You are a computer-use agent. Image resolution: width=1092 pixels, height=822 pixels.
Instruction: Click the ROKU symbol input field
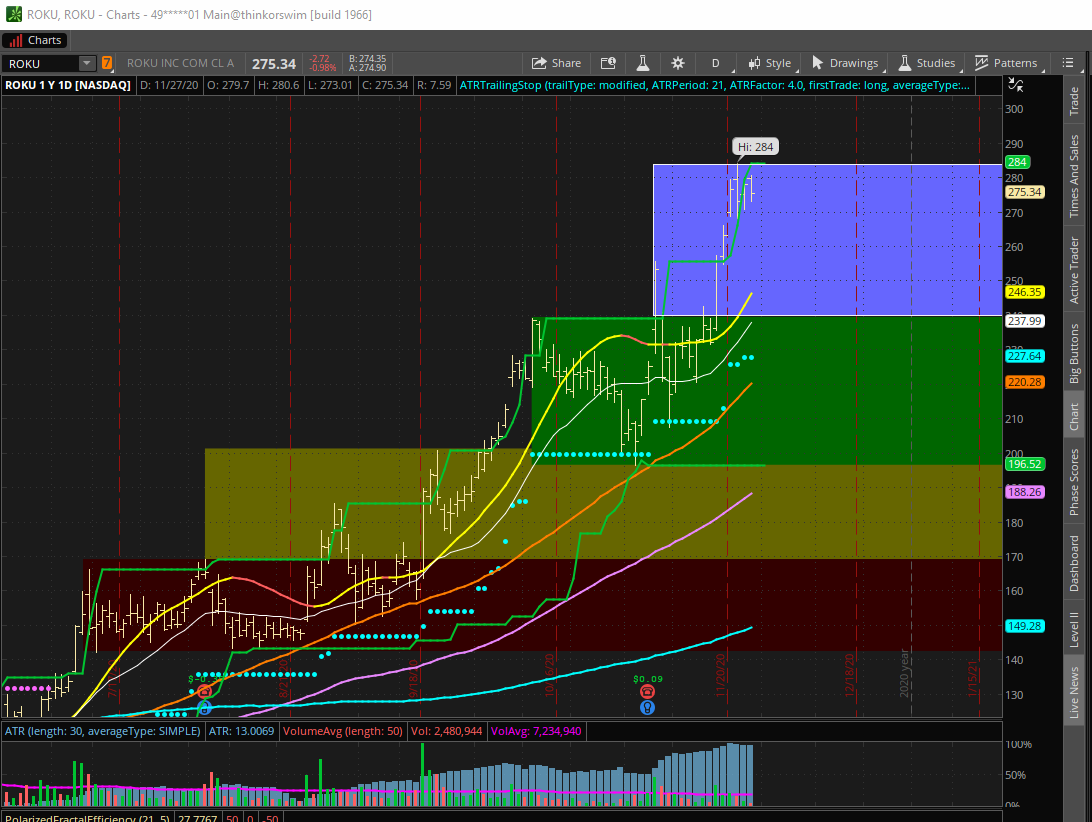(40, 63)
